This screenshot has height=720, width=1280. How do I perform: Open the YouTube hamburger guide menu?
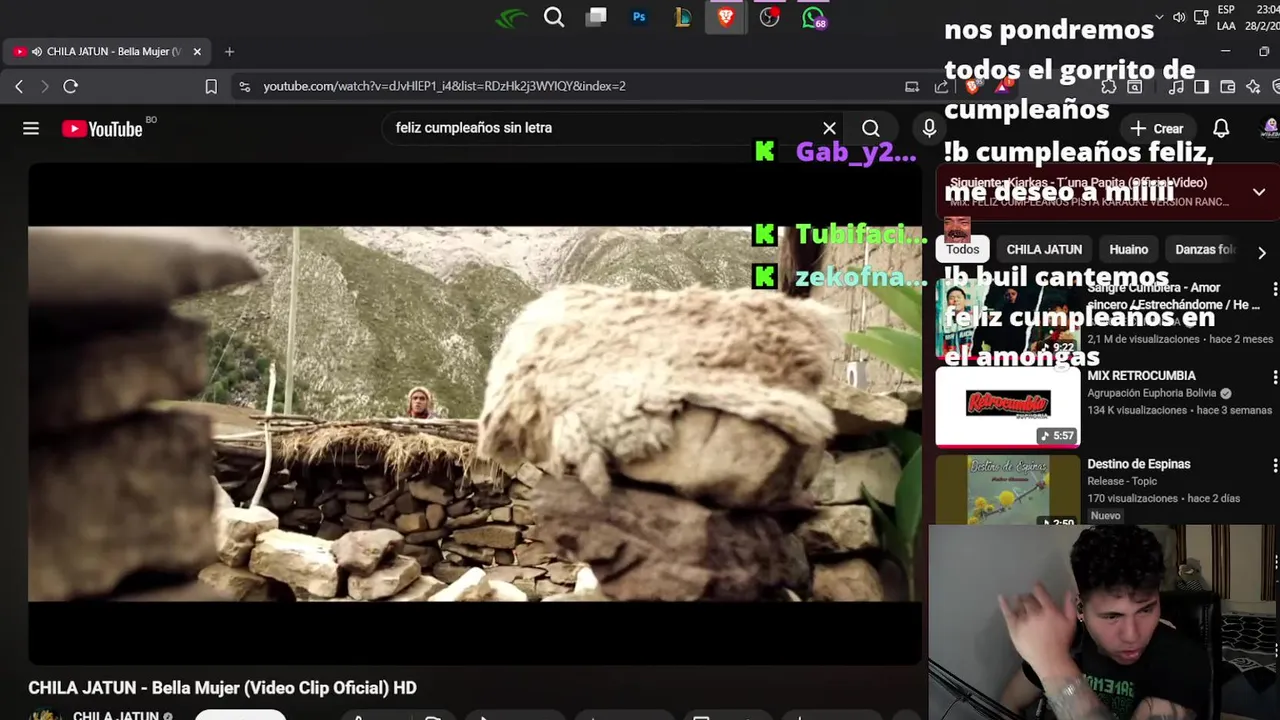pos(31,128)
